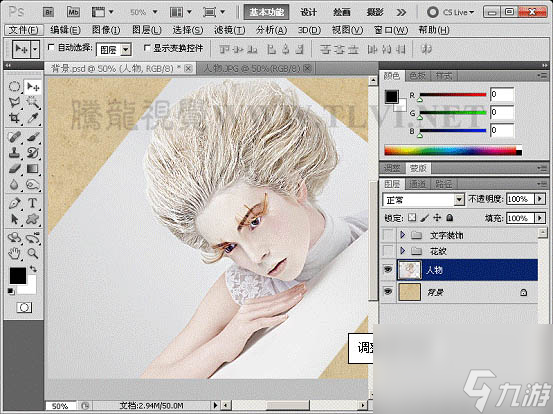This screenshot has width=553, height=414.
Task: Click the R value input field
Action: (x=502, y=94)
